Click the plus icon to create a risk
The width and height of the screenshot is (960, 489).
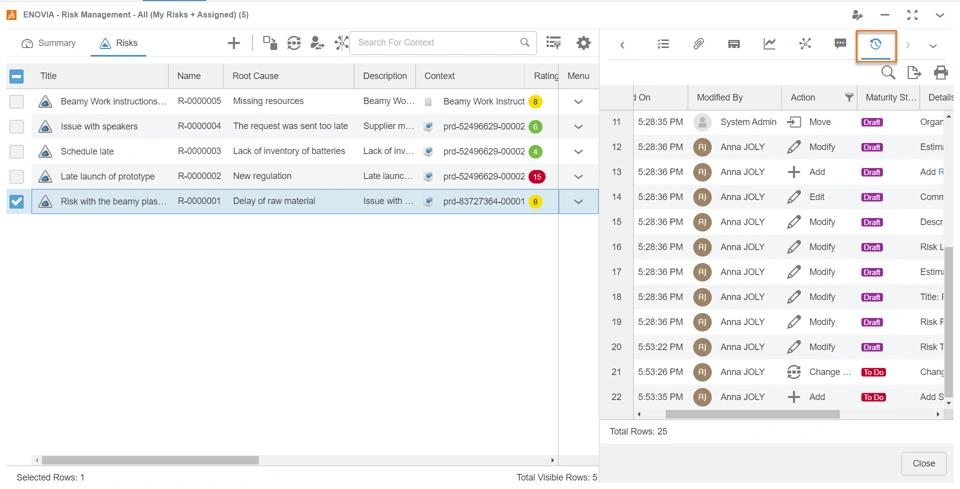pos(233,43)
